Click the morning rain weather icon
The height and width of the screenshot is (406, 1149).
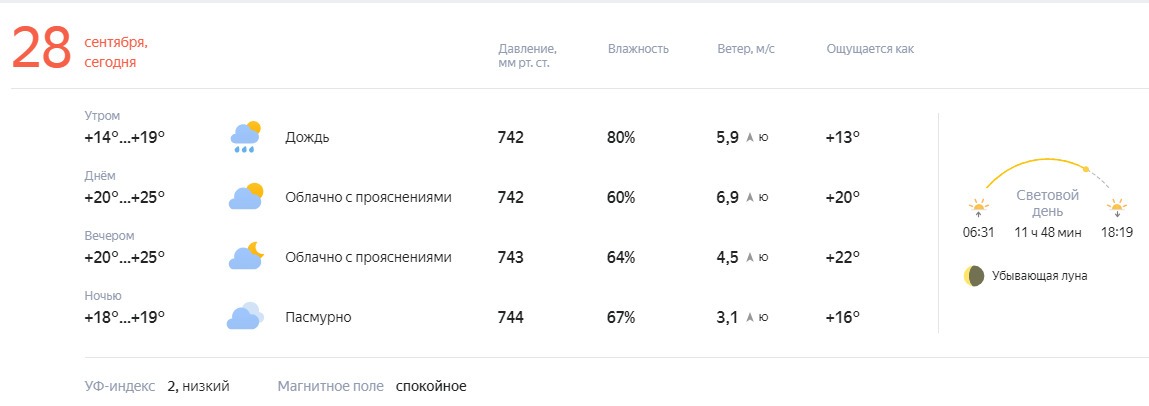coord(245,137)
